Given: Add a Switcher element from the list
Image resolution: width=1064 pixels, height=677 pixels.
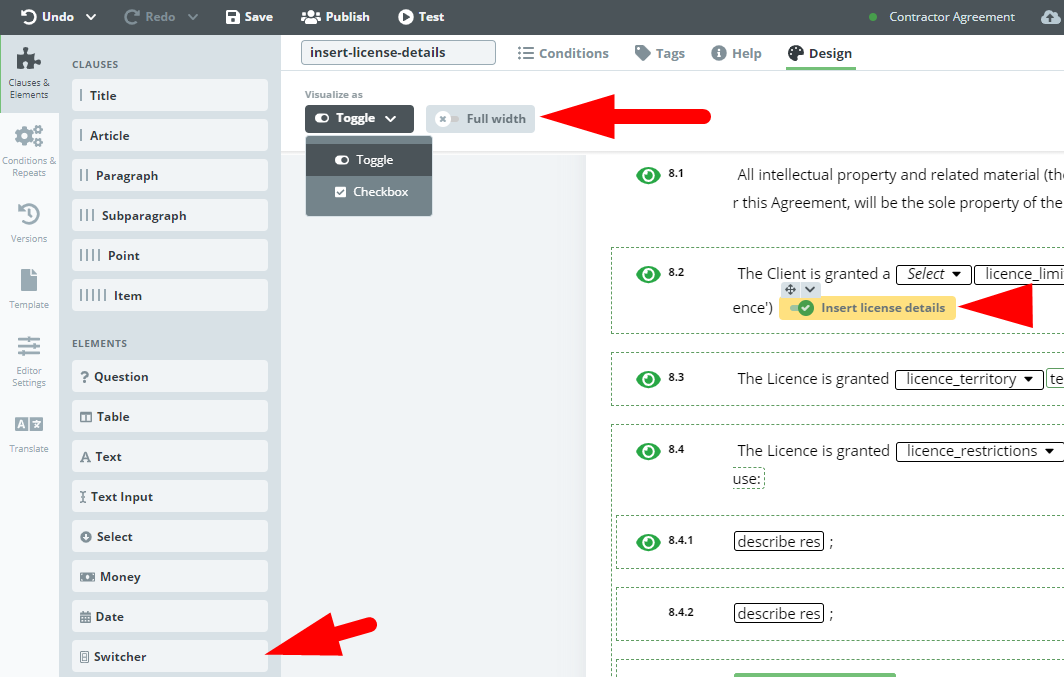Looking at the screenshot, I should click(170, 657).
